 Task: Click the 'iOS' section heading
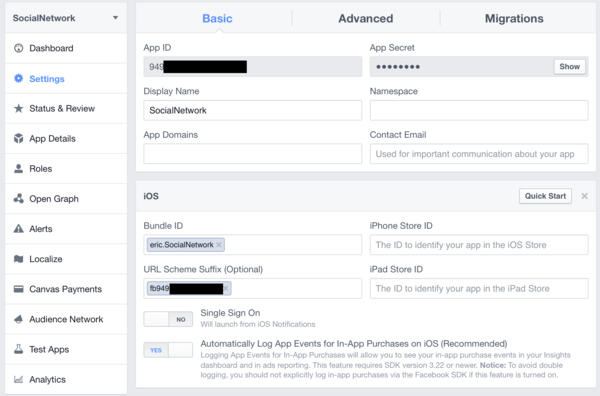[151, 196]
